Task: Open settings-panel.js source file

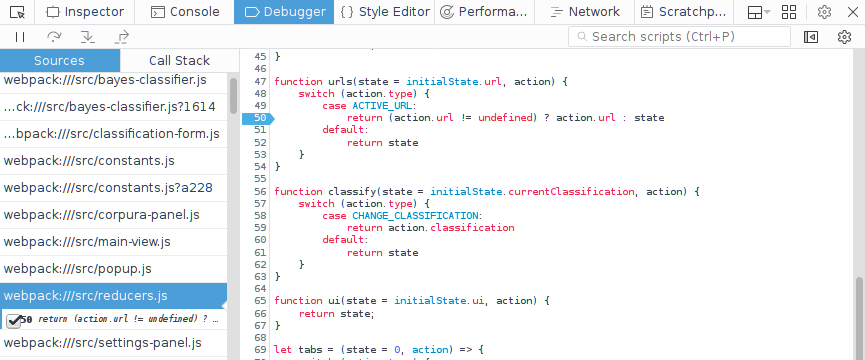Action: point(113,343)
